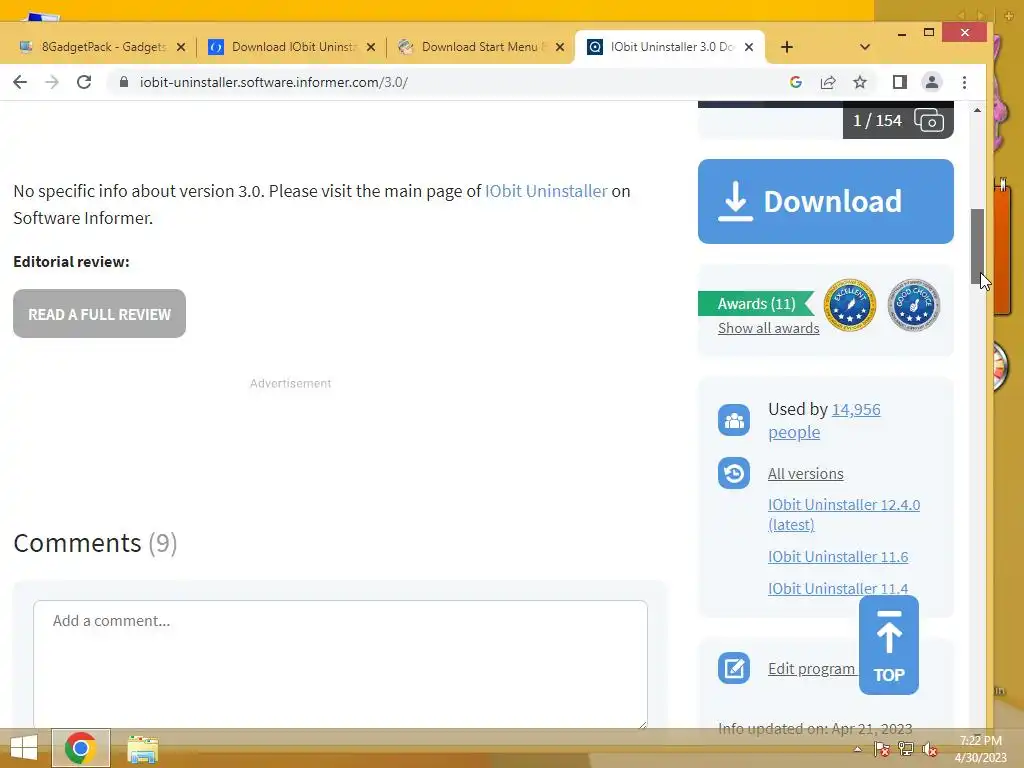1024x768 pixels.
Task: Click the Awards (11) ribbon
Action: [x=756, y=304]
